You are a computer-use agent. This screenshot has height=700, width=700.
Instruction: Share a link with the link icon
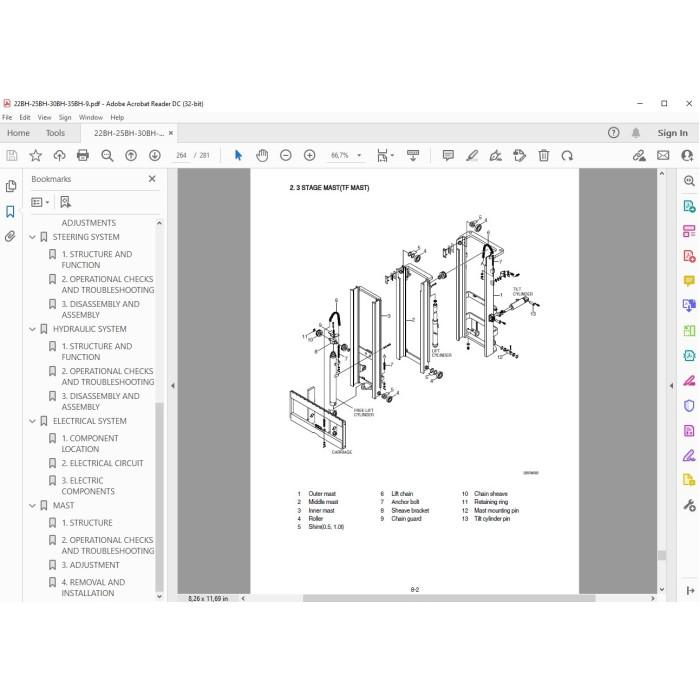pos(639,155)
